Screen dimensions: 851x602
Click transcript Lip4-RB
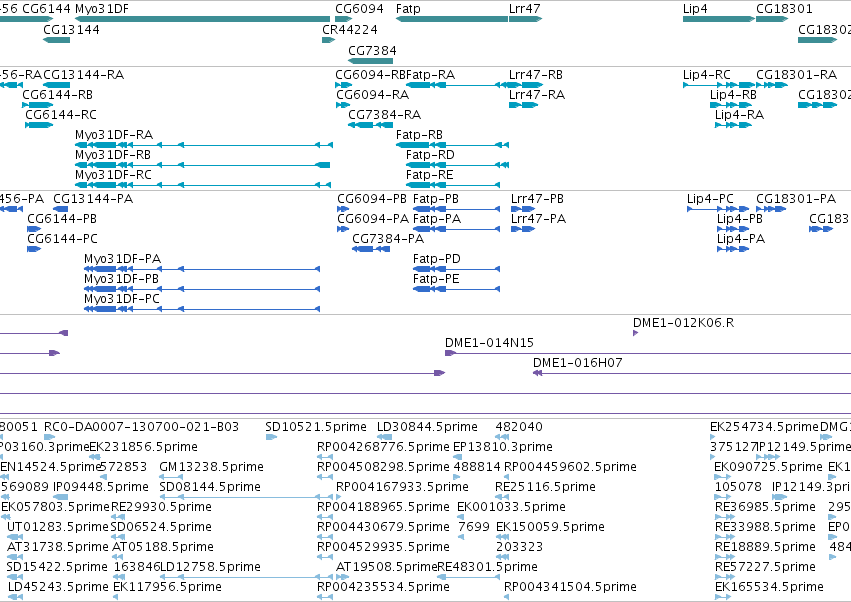click(731, 105)
